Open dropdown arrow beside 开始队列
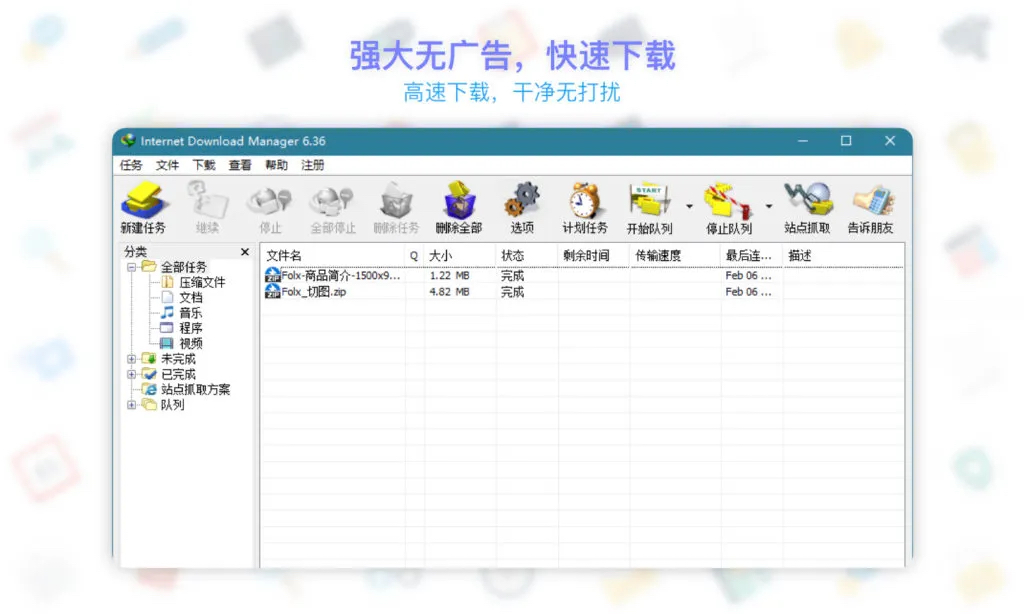This screenshot has height=614, width=1024. 689,206
